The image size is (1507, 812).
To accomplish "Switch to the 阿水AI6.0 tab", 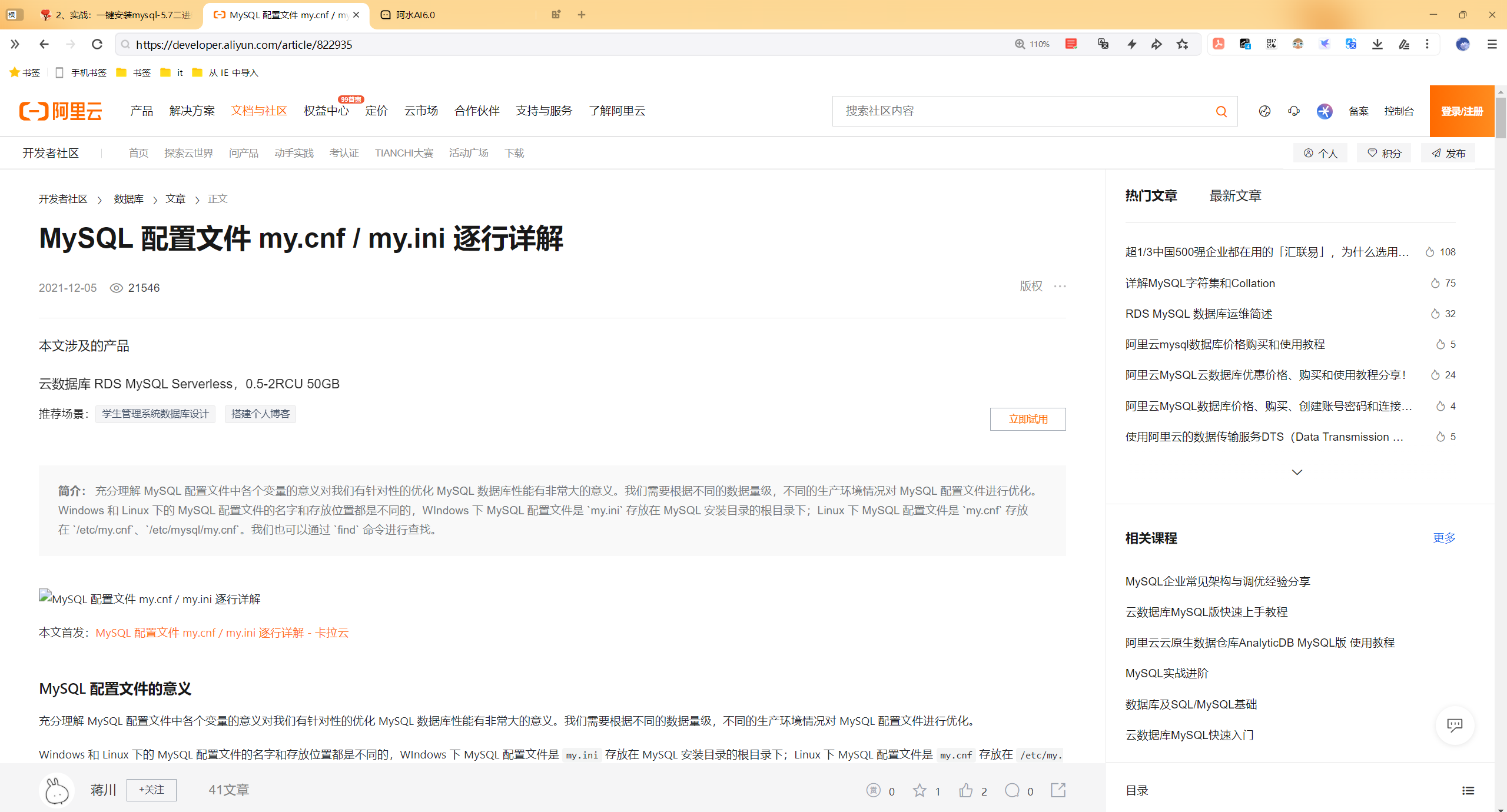I will pyautogui.click(x=453, y=15).
